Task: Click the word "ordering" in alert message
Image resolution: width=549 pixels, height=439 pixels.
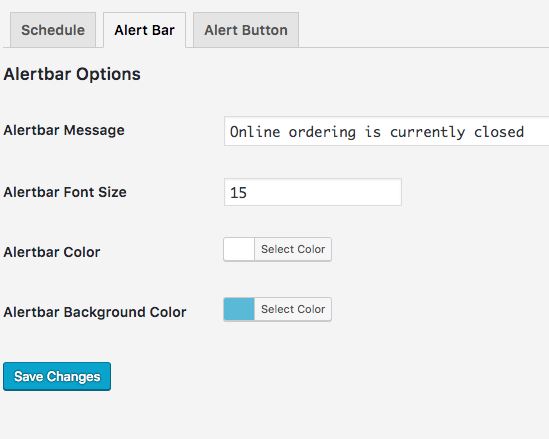Action: 322,133
